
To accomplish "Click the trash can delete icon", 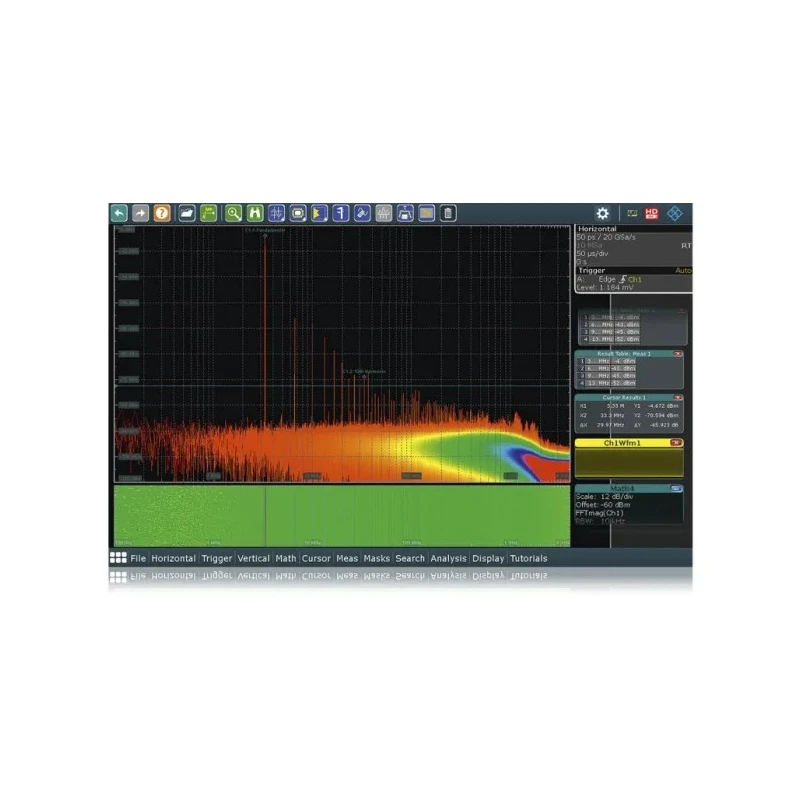I will [448, 213].
